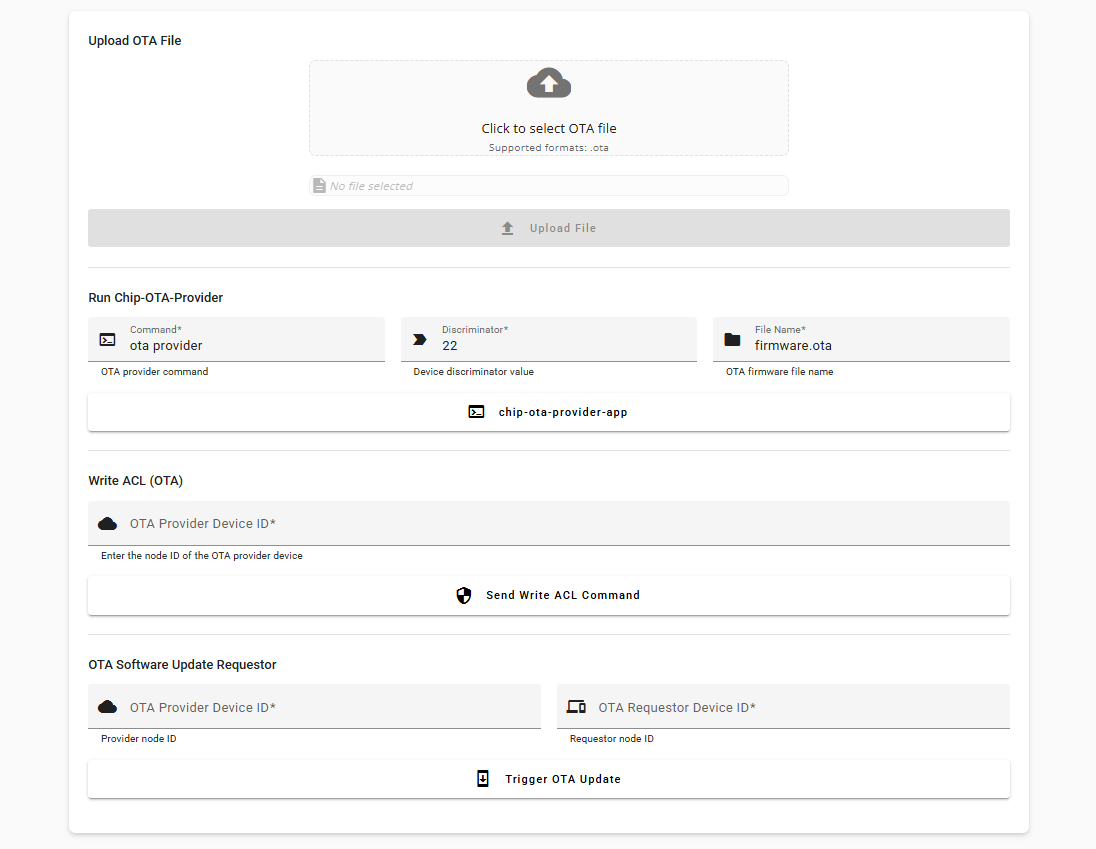Focus OTA Provider Device ID under Write ACL
The height and width of the screenshot is (849, 1096).
click(x=560, y=523)
